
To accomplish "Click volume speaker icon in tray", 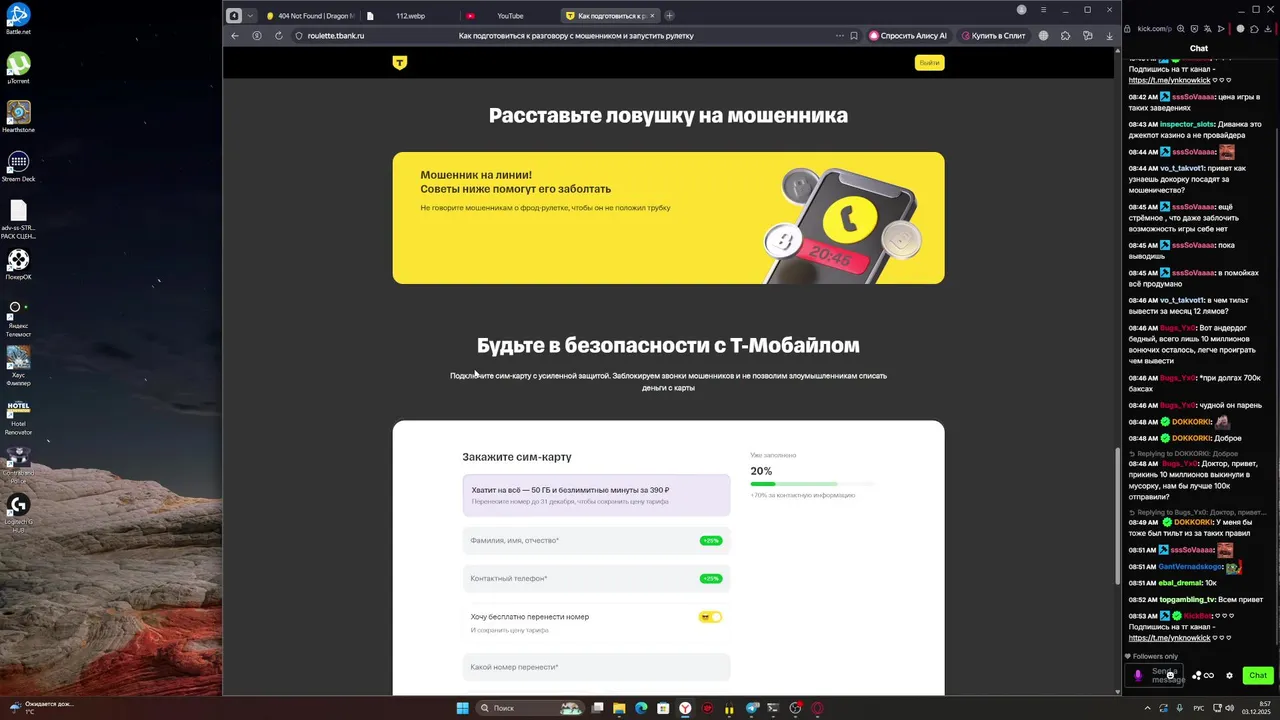I will pos(1229,708).
